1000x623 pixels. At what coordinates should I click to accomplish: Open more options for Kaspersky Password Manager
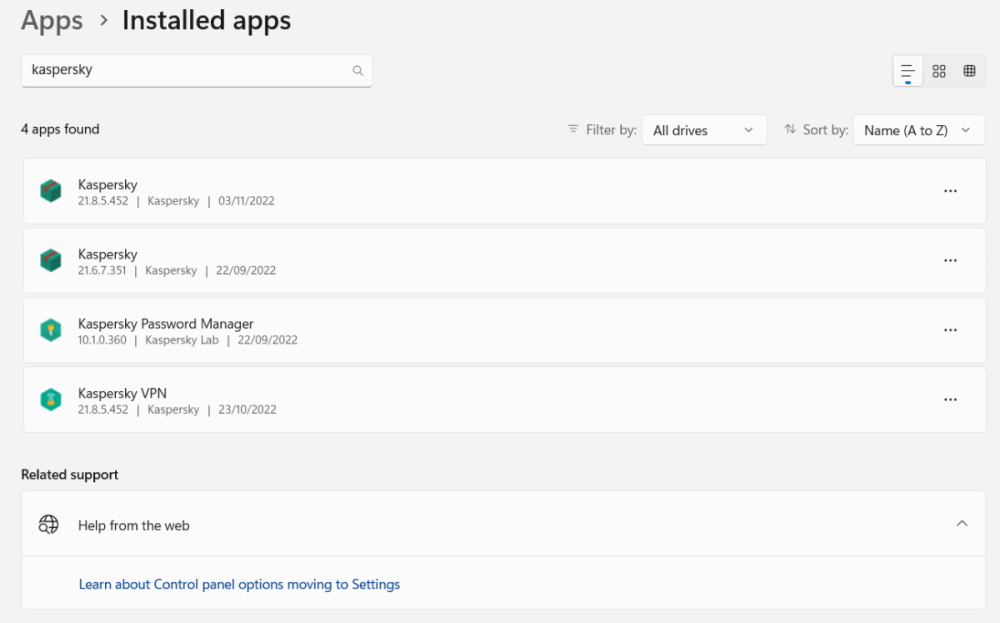(950, 330)
